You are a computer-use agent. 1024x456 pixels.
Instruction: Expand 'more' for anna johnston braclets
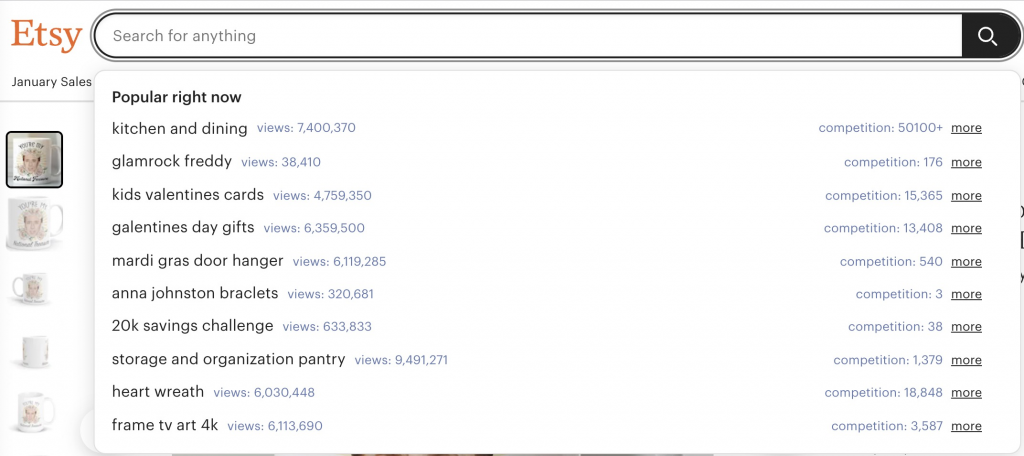point(966,294)
